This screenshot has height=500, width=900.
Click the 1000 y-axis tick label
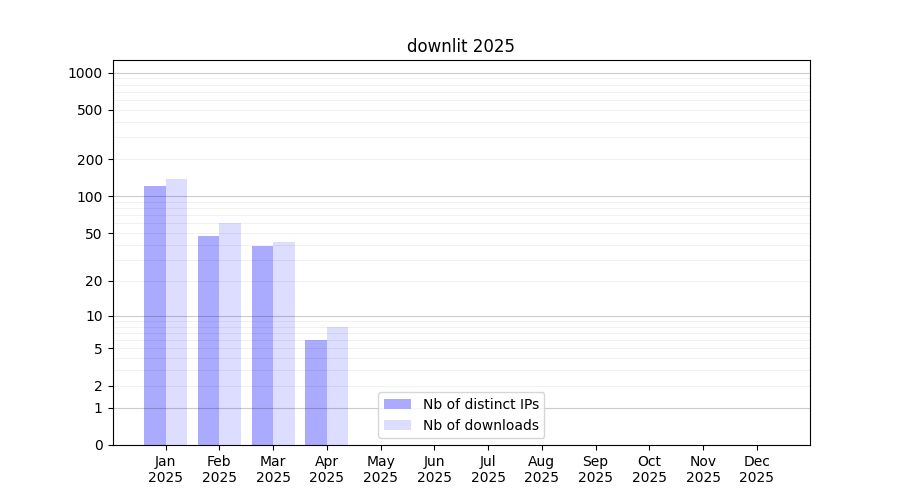click(85, 73)
